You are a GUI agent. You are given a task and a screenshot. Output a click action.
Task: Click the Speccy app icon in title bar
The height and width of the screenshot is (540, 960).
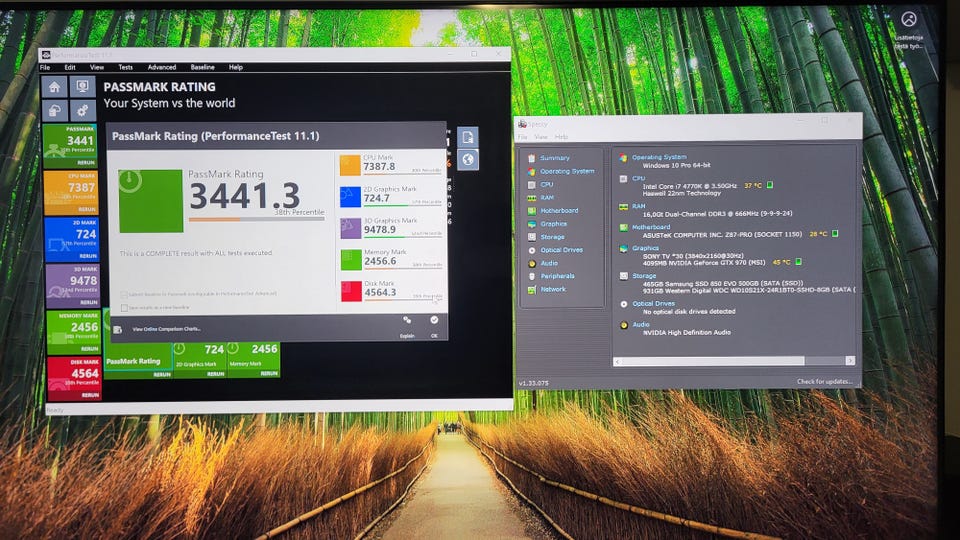[522, 124]
